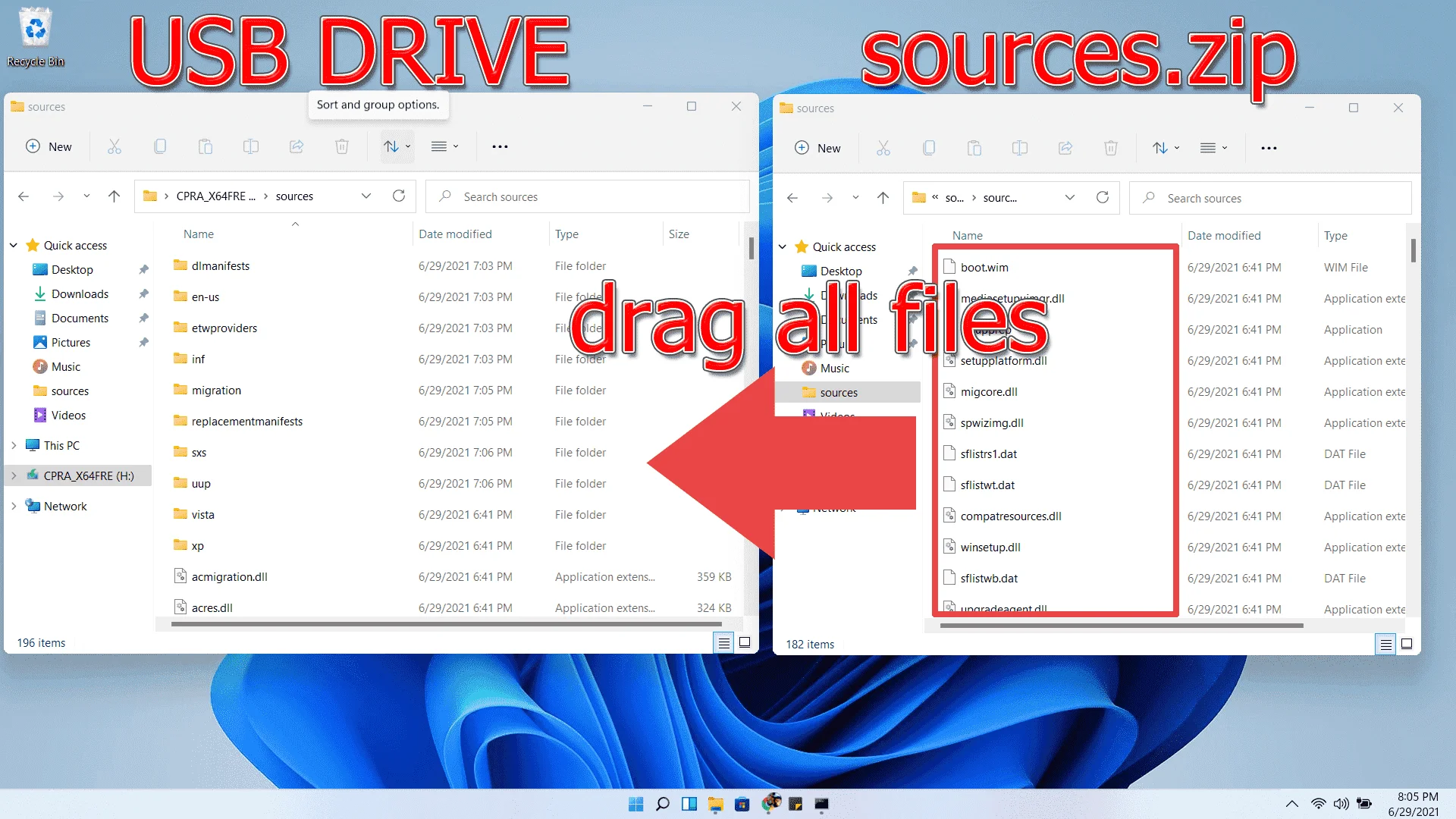This screenshot has width=1456, height=819.
Task: Open View layout dropdown in right Explorer window
Action: pyautogui.click(x=1214, y=148)
